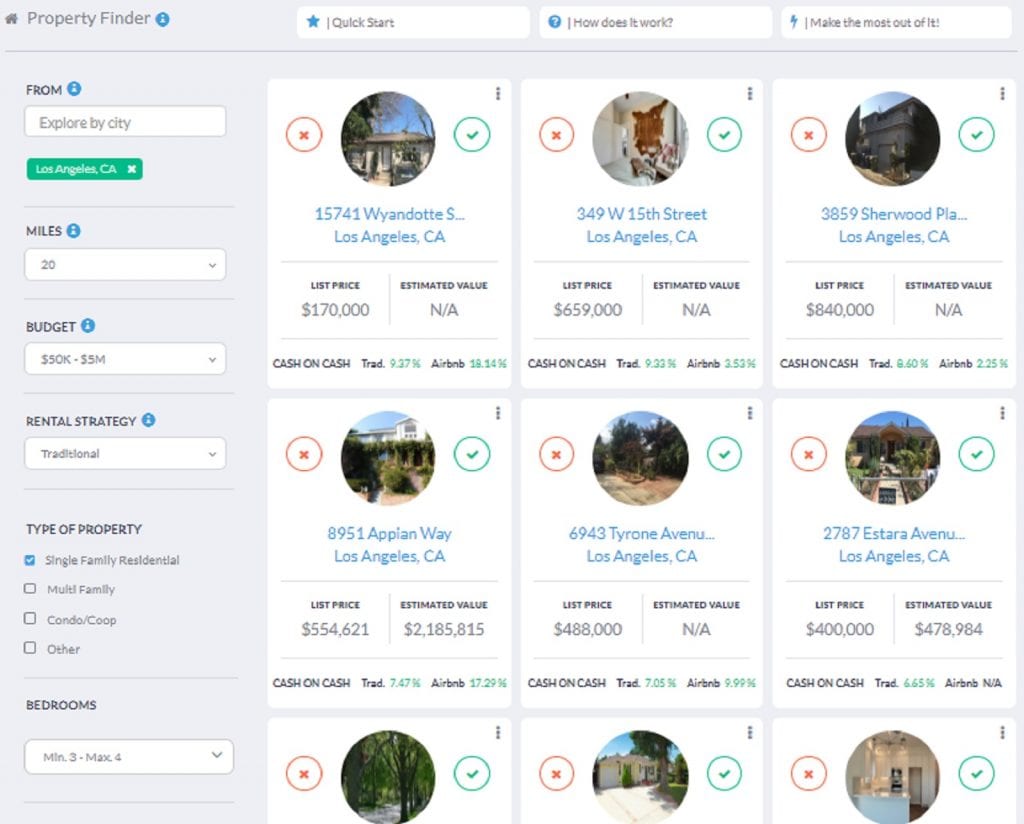Click 'Make the most out of it!'
This screenshot has height=824, width=1024.
(894, 21)
